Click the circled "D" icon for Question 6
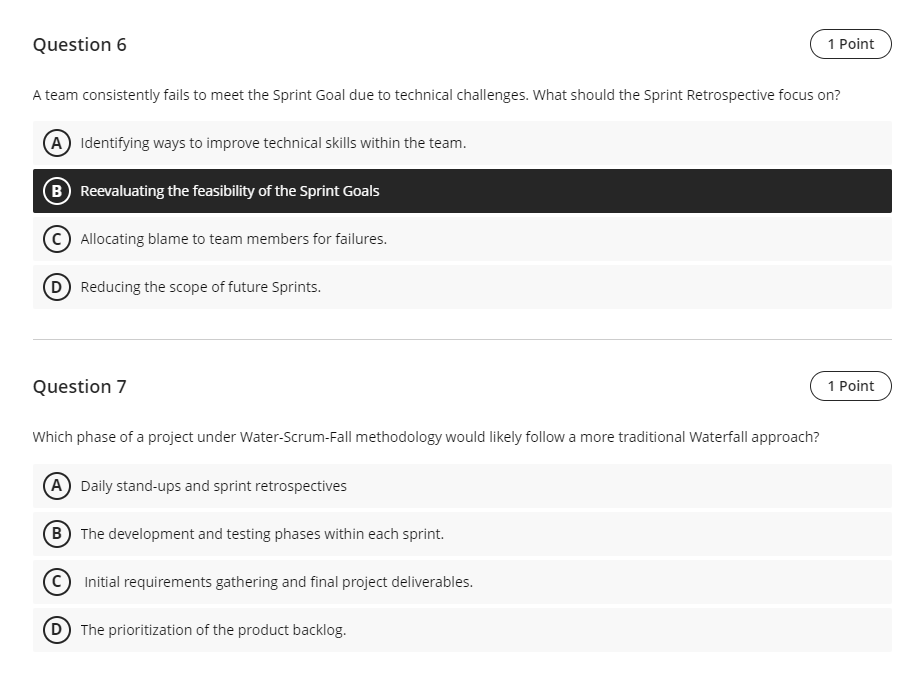Image resolution: width=909 pixels, height=678 pixels. [56, 286]
